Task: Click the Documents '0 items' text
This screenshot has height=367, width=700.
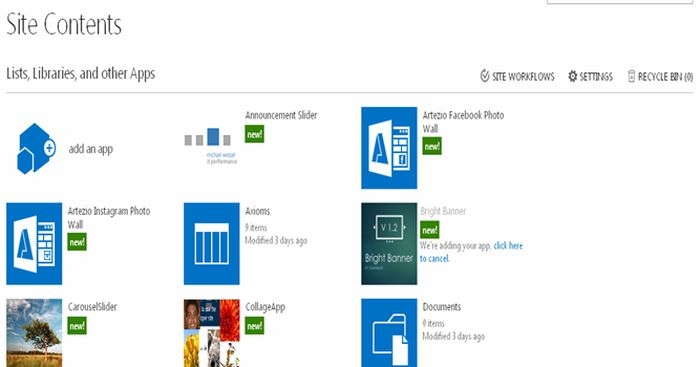Action: tap(433, 323)
